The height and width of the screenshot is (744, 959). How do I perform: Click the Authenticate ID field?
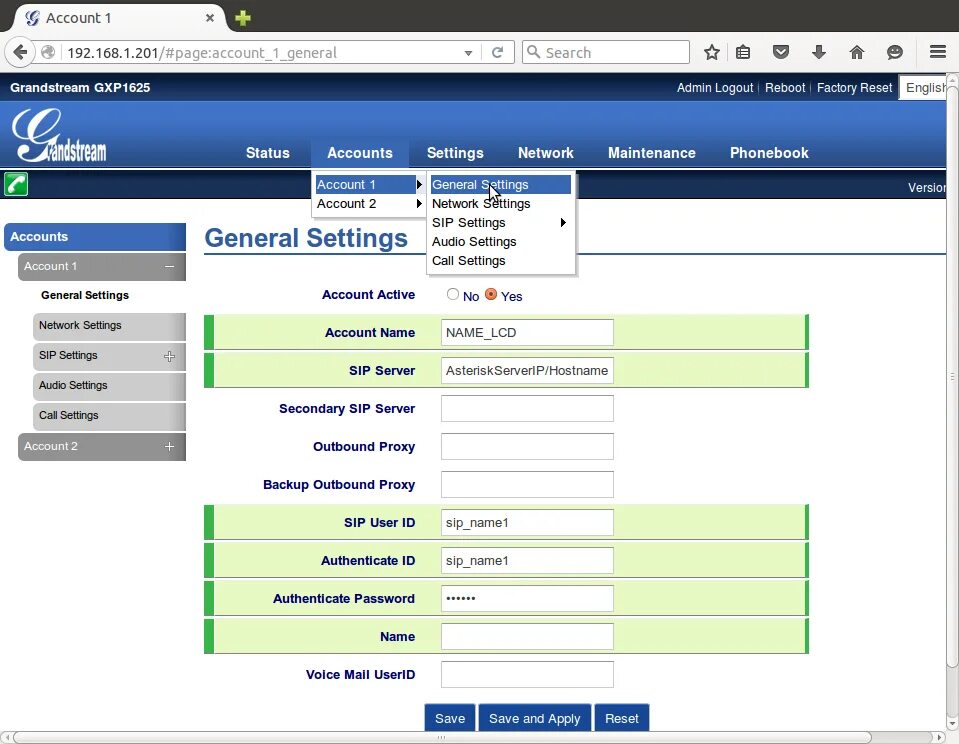(x=527, y=560)
